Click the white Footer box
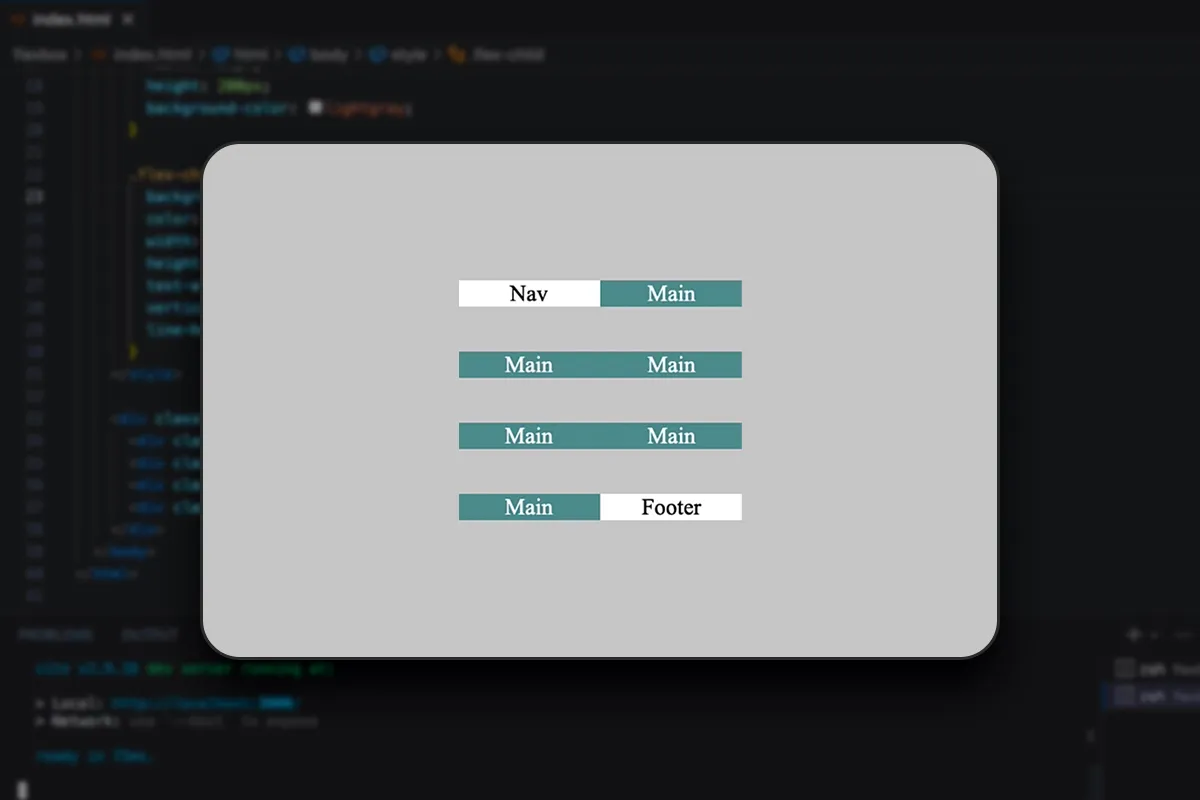This screenshot has height=800, width=1200. (671, 507)
